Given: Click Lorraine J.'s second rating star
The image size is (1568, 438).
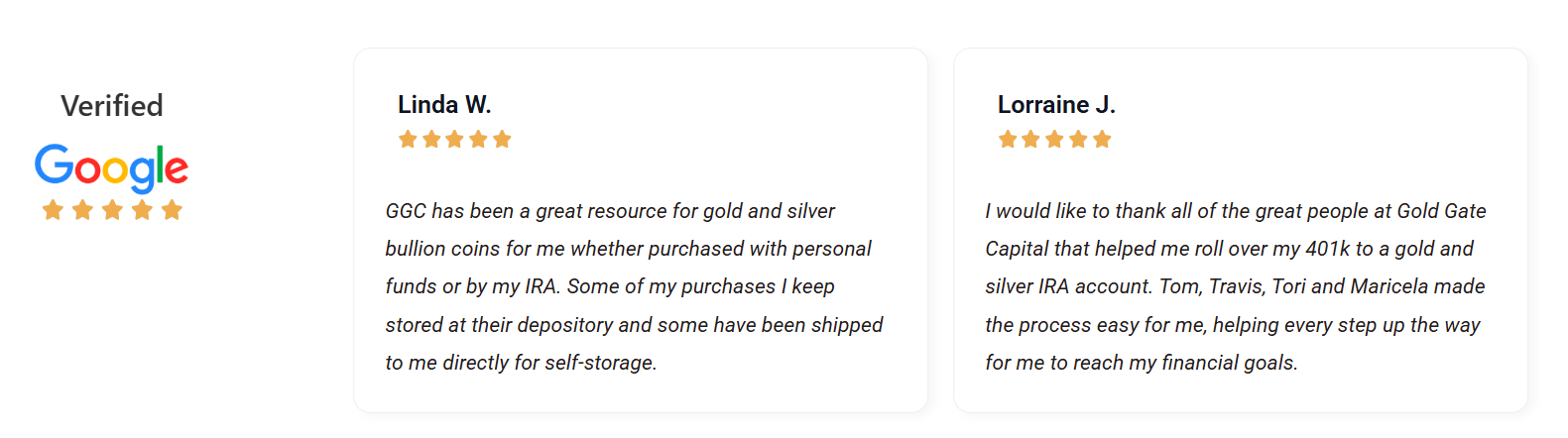Looking at the screenshot, I should click(x=1031, y=140).
